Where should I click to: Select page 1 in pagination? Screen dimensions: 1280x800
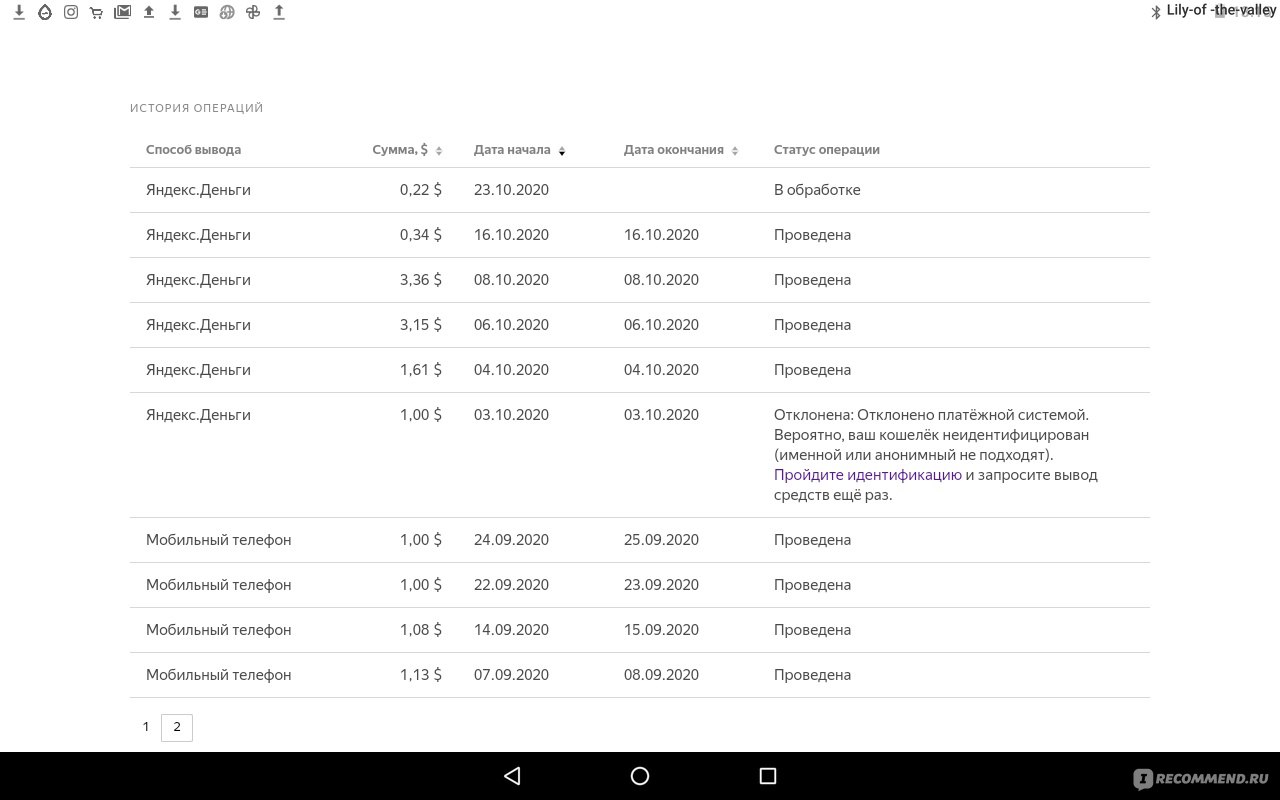pos(146,727)
